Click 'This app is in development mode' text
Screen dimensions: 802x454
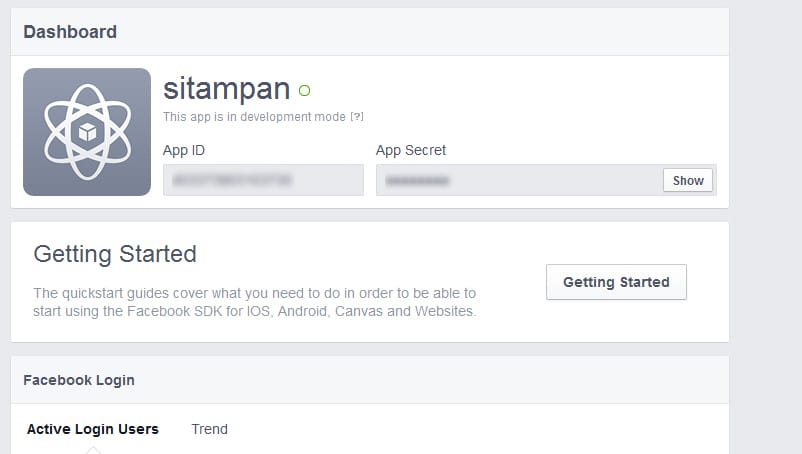tap(254, 117)
